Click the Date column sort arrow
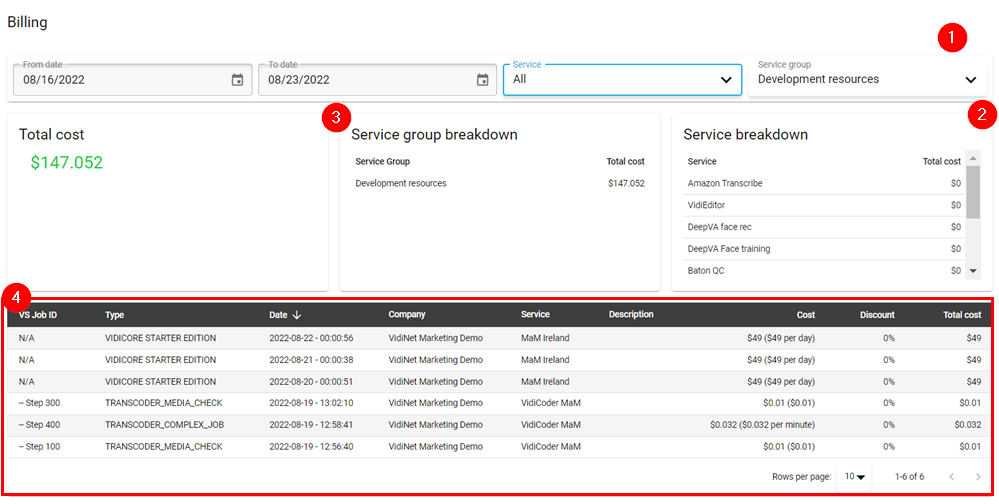 click(x=297, y=315)
